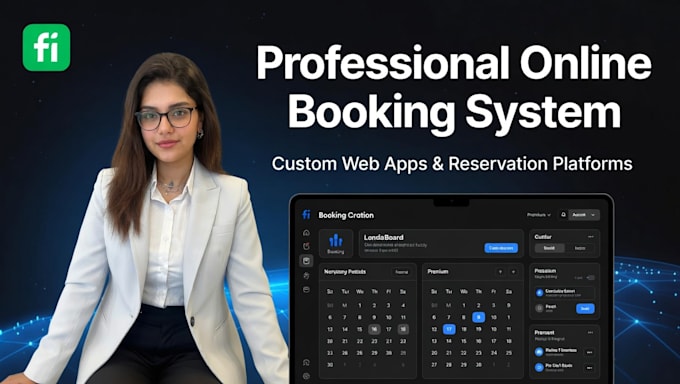Screen dimensions: 680x384
Task: Click the blue fi logo in dashboard header
Action: [x=306, y=215]
